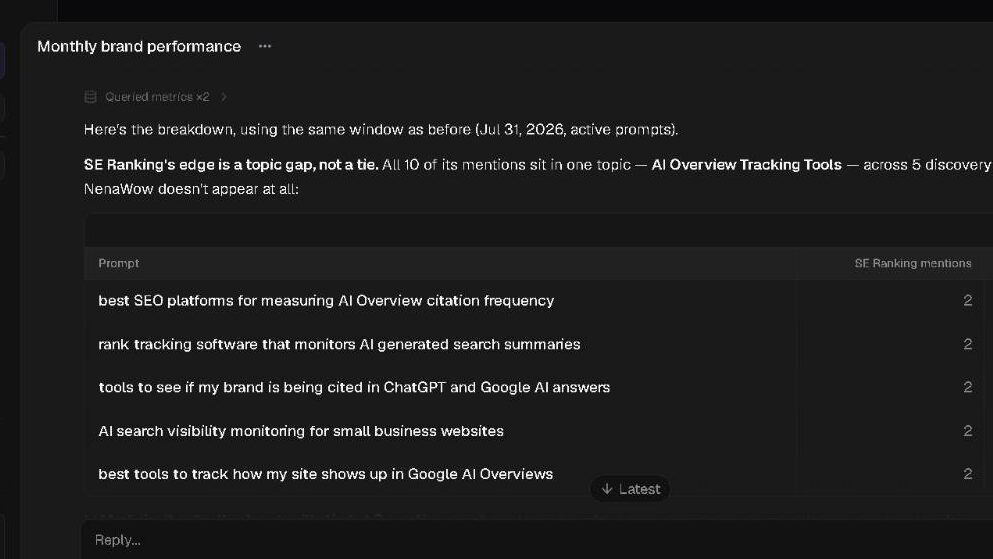This screenshot has height=559, width=993.
Task: Sort by the Prompt column header
Action: (118, 263)
